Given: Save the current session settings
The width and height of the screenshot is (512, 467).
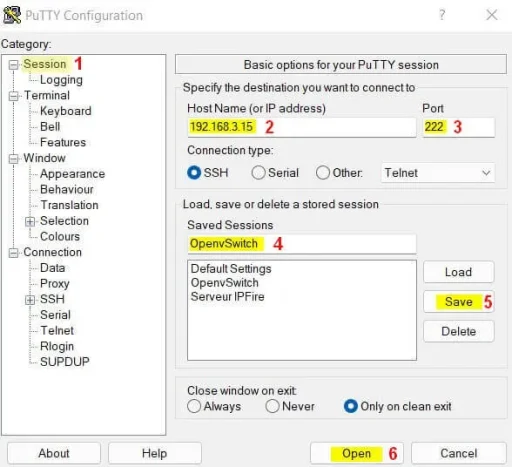Looking at the screenshot, I should tap(459, 302).
